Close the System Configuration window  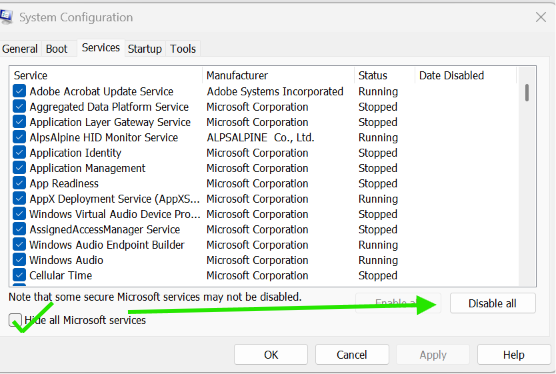pyautogui.click(x=541, y=17)
